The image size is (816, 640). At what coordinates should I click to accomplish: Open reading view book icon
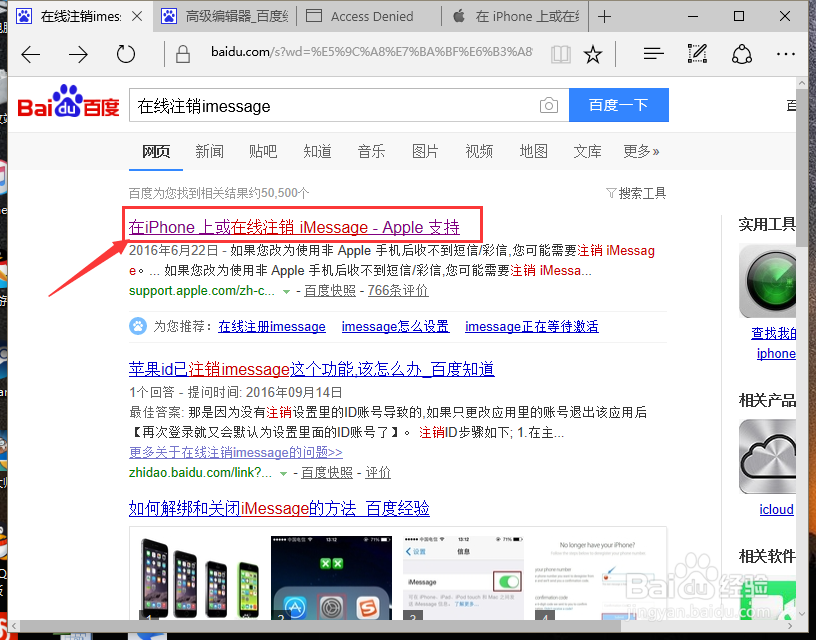560,54
